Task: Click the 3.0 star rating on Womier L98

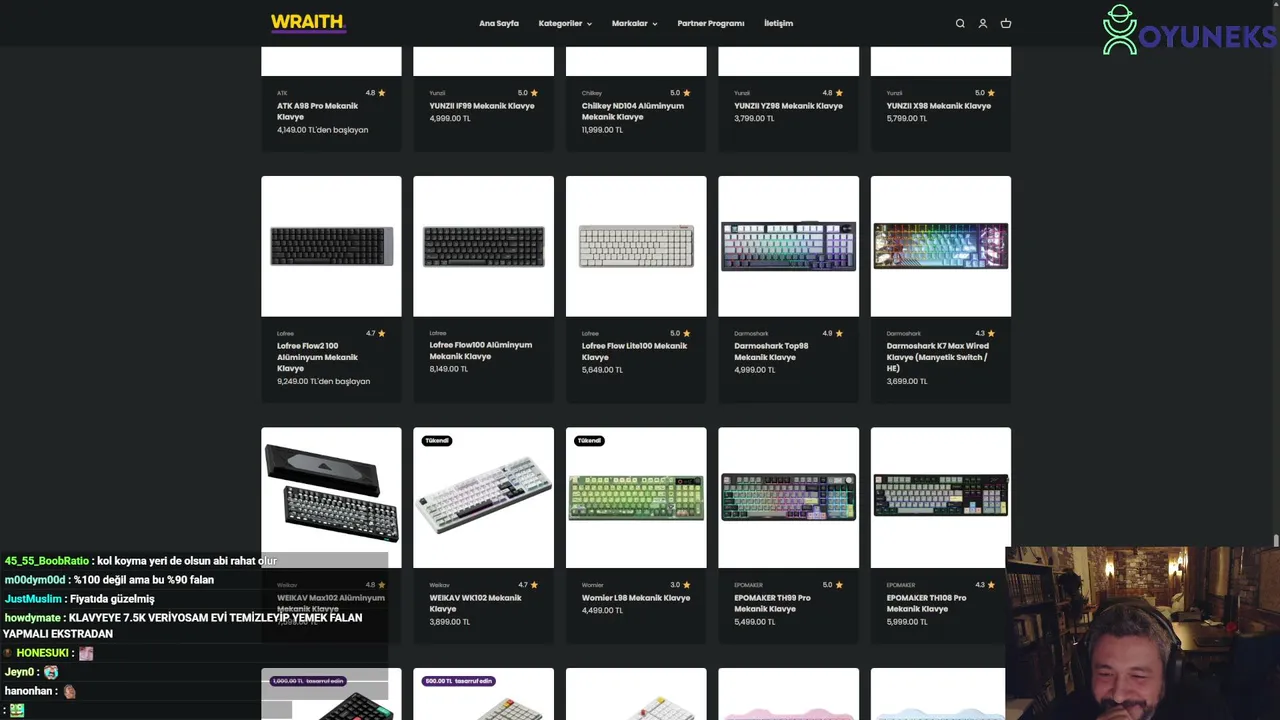Action: [680, 585]
